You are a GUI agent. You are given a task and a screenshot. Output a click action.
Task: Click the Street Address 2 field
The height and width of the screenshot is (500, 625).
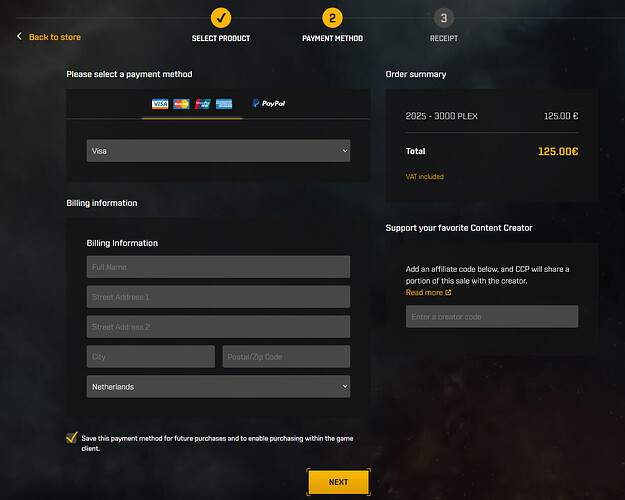(x=218, y=327)
